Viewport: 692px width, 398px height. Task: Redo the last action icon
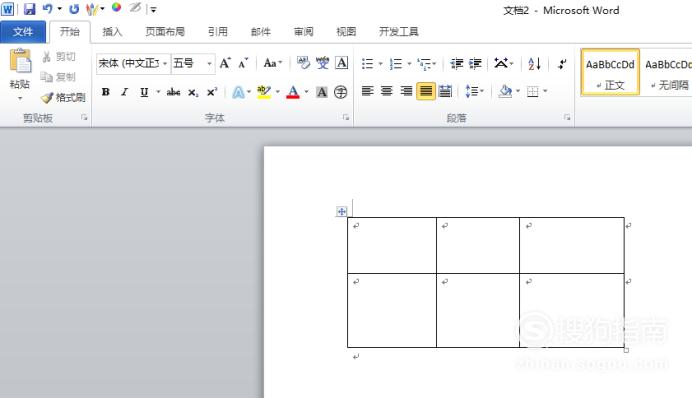click(x=74, y=9)
